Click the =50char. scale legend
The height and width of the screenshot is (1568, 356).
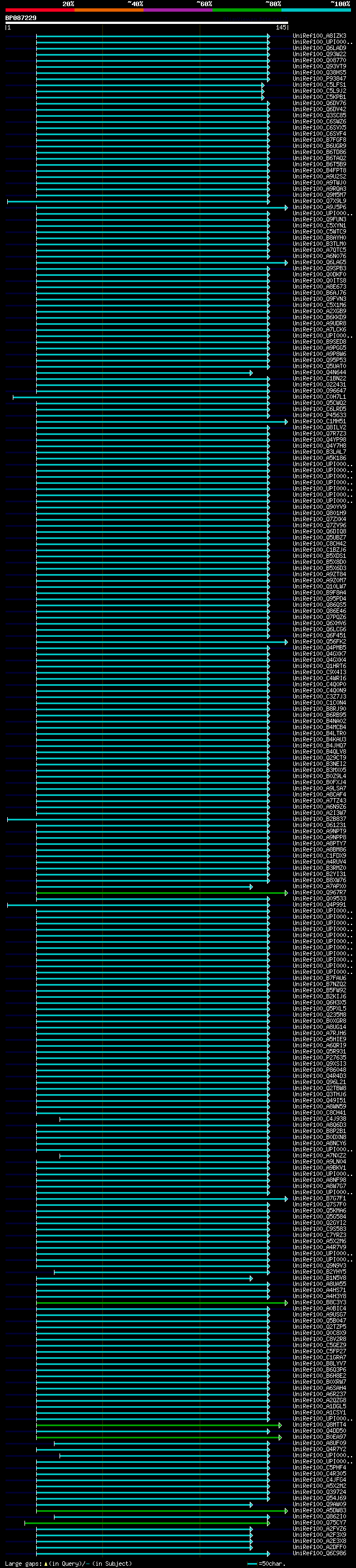click(x=266, y=1564)
